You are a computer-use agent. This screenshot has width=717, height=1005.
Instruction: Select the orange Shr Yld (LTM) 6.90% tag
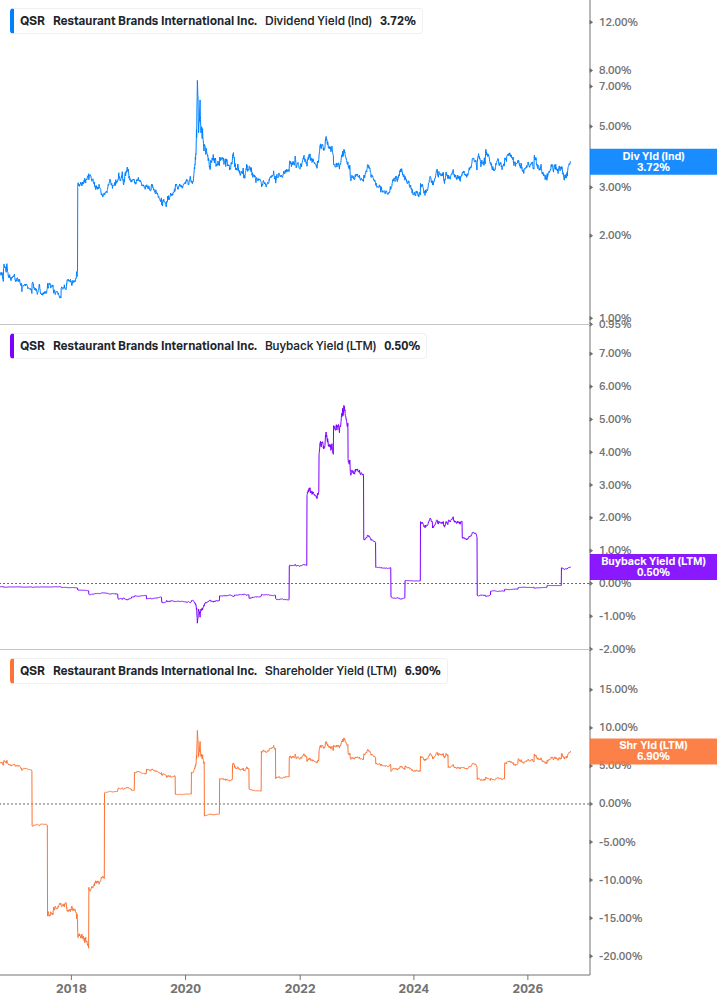[653, 751]
